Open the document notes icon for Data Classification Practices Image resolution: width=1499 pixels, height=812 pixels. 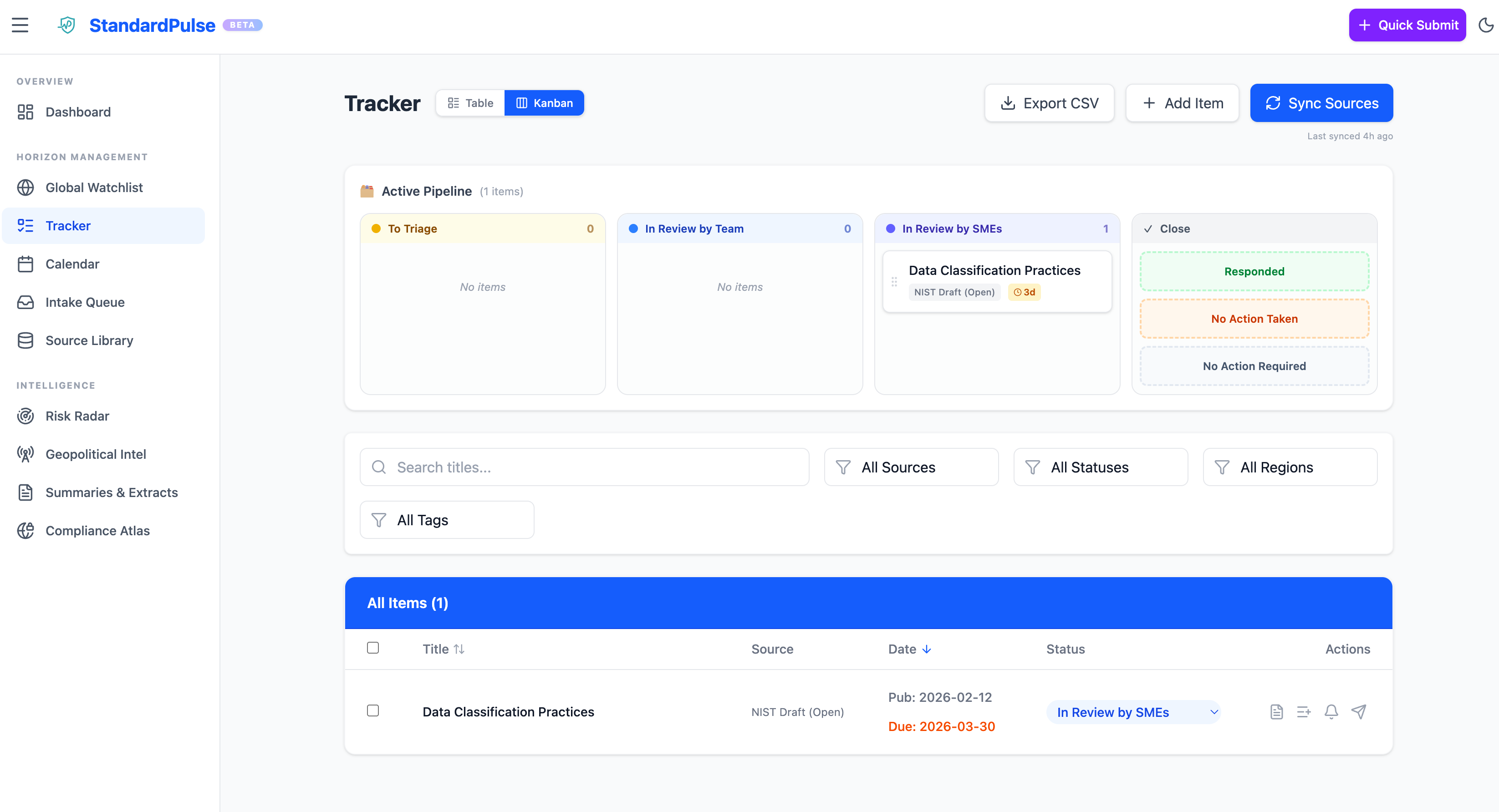(1277, 711)
